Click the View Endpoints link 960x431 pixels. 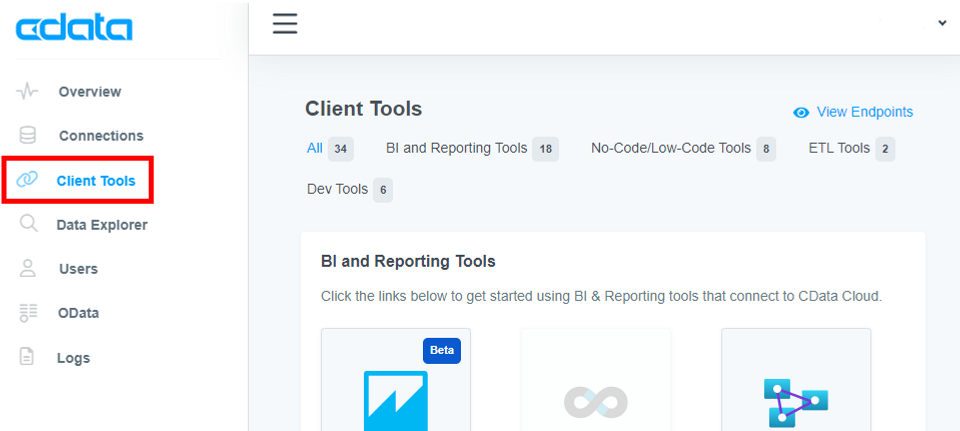pyautogui.click(x=864, y=112)
